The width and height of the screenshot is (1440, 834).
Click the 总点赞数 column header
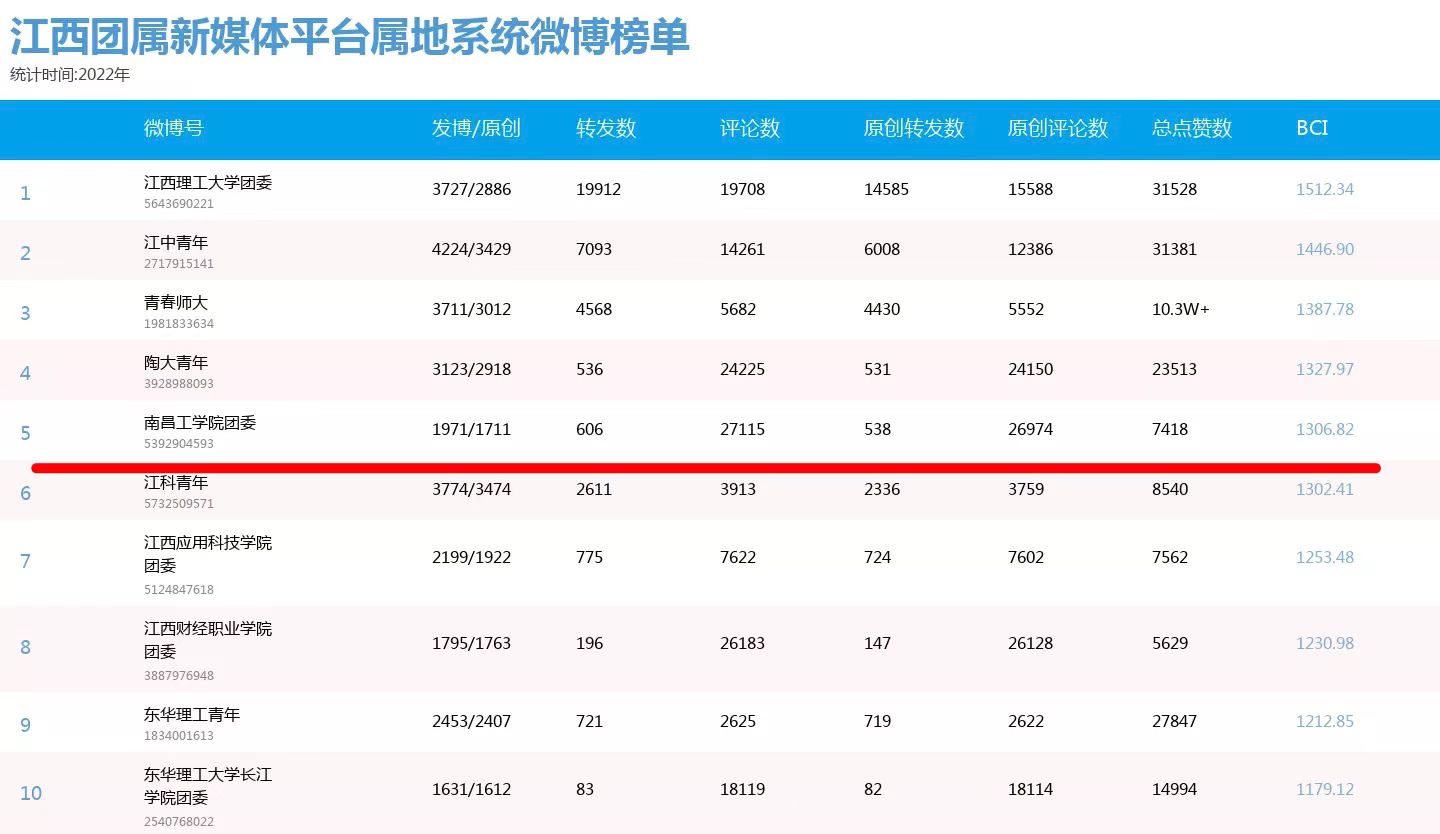(x=1192, y=128)
